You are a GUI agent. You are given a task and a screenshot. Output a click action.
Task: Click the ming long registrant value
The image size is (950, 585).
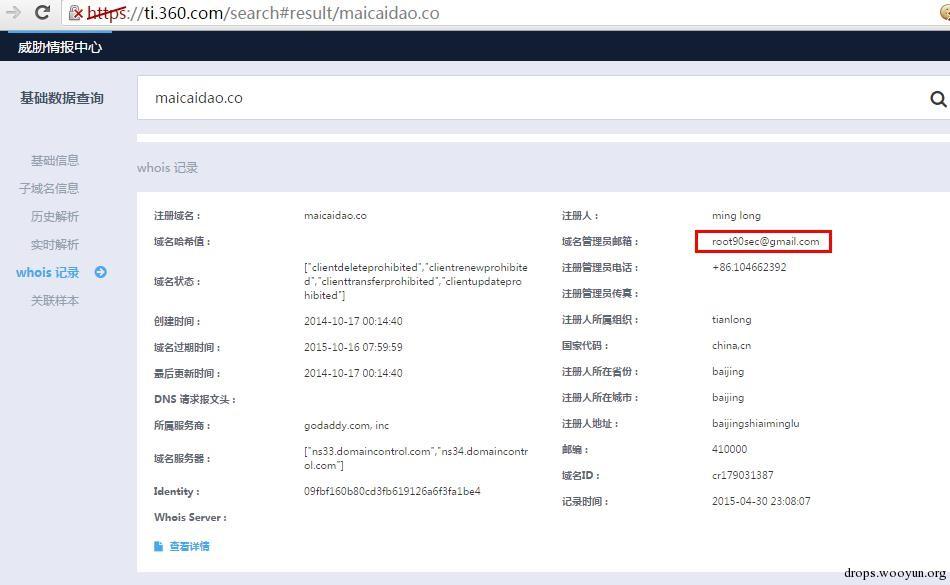[x=736, y=216]
